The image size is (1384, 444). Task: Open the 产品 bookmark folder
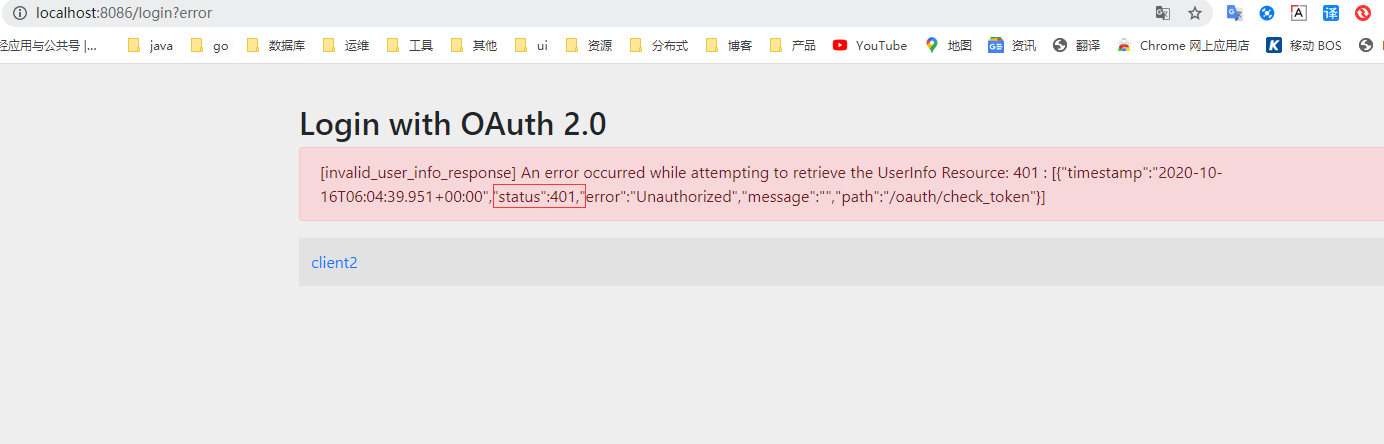click(793, 45)
